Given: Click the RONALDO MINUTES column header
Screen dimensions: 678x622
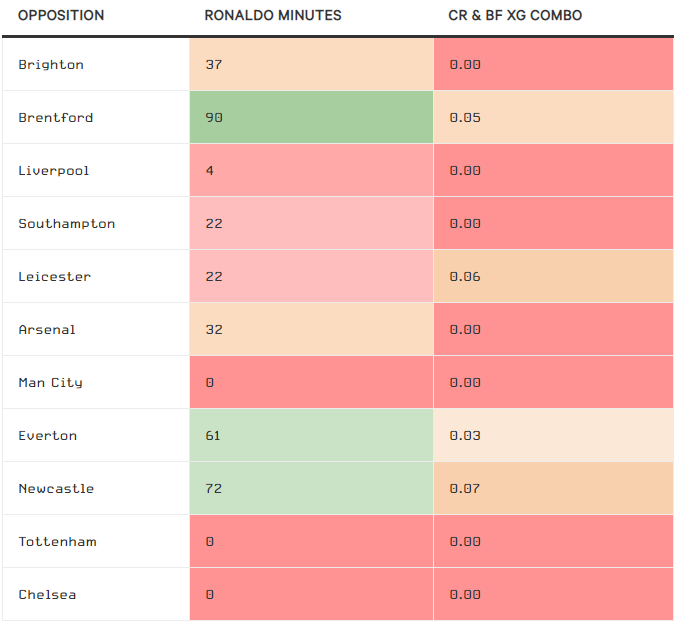Looking at the screenshot, I should click(x=272, y=16).
